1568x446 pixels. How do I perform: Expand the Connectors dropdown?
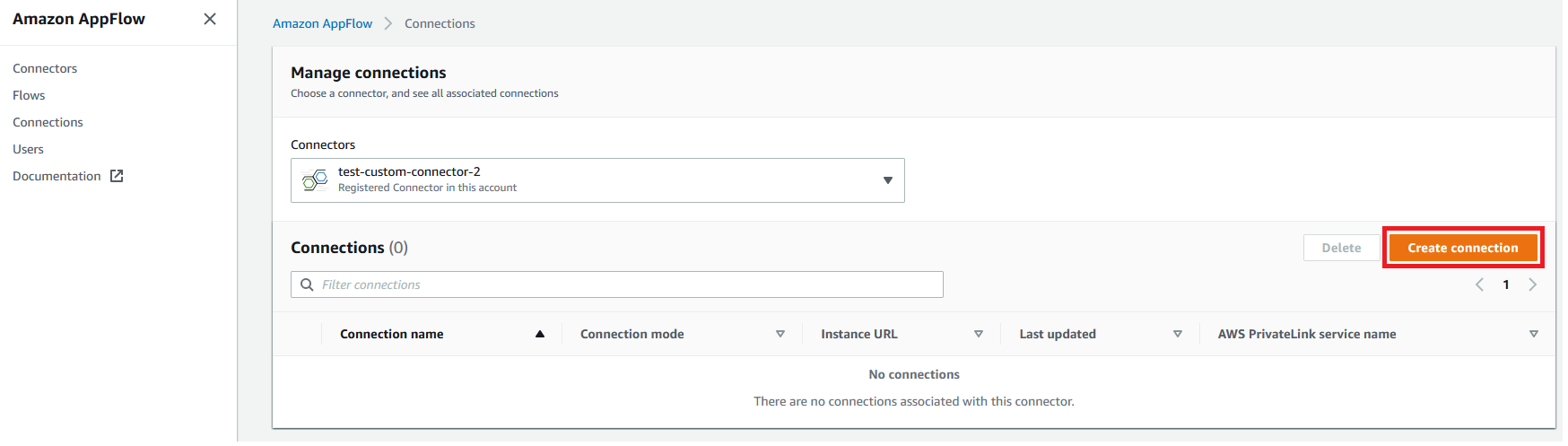[597, 180]
